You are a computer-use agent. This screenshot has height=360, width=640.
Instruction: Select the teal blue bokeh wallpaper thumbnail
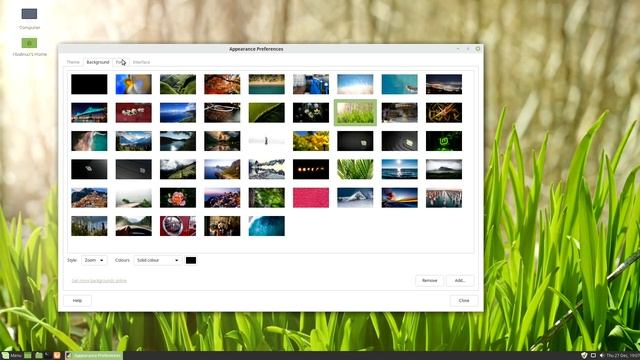coord(267,226)
